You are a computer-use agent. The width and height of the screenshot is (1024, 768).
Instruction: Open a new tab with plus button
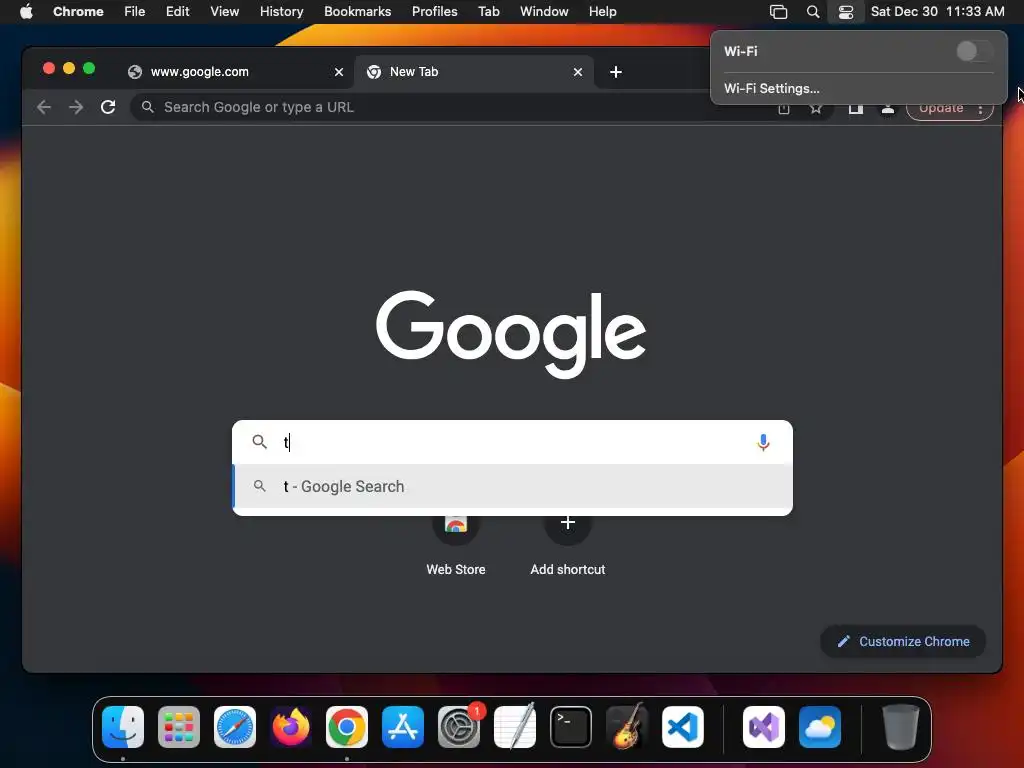(616, 72)
